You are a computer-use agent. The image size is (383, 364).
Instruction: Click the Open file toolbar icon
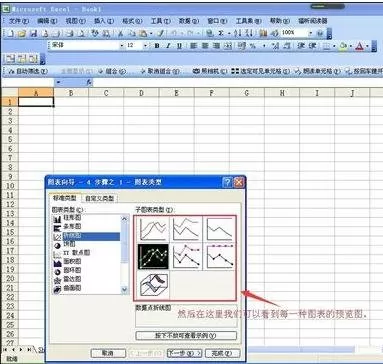pyautogui.click(x=22, y=33)
